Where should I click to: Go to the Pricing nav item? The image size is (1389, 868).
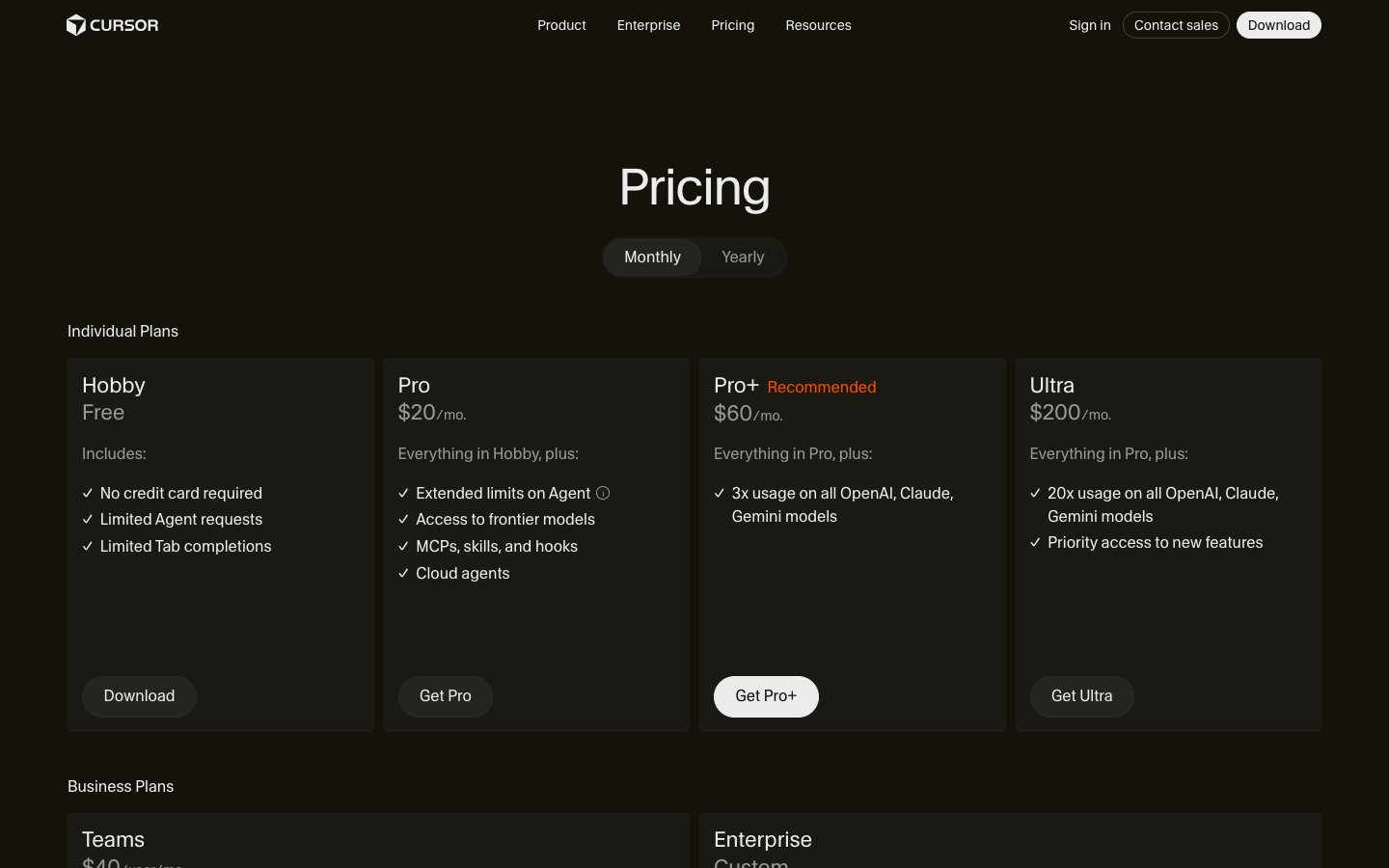(x=733, y=25)
